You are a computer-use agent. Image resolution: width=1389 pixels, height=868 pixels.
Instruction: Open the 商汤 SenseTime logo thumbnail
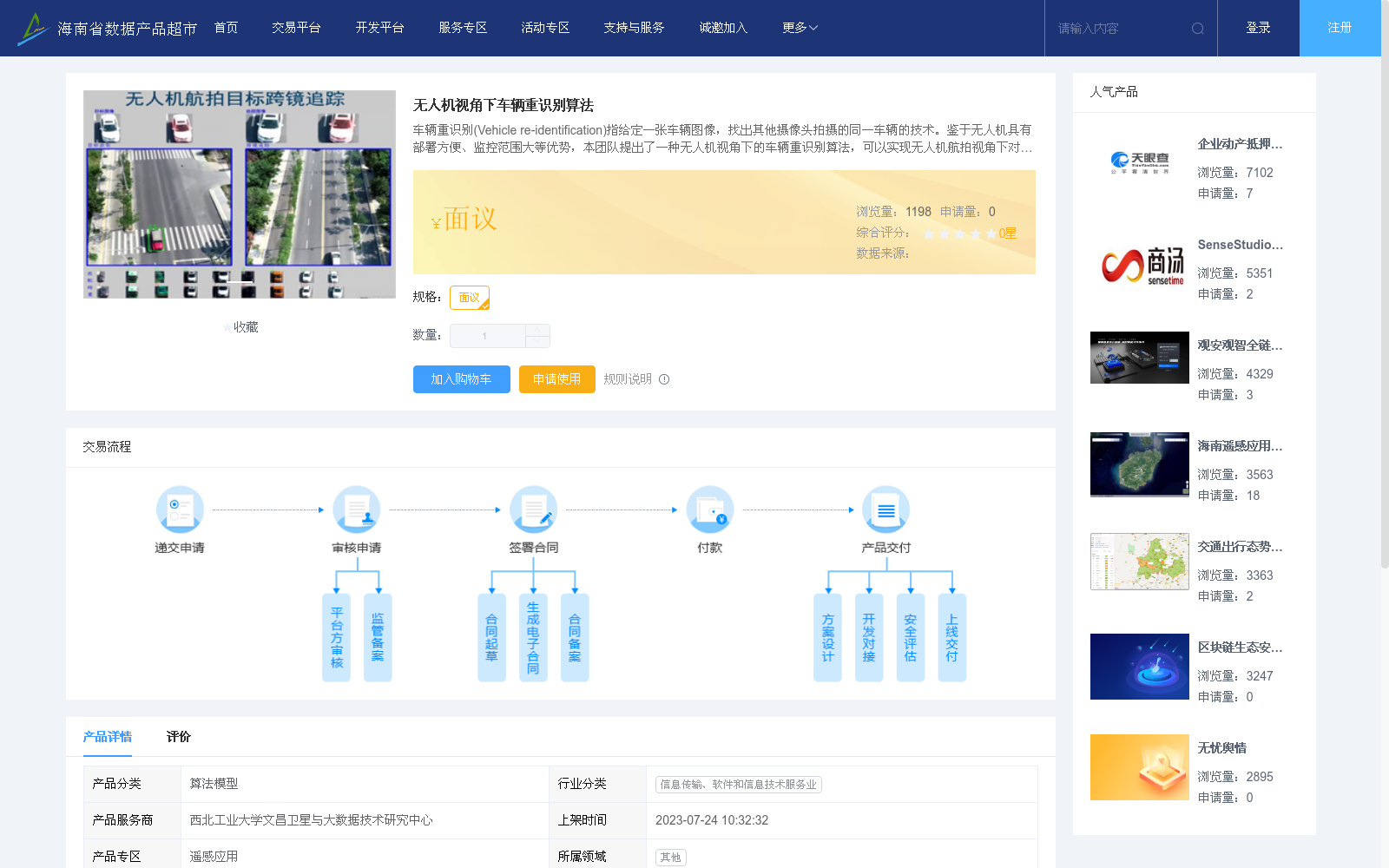click(1140, 264)
